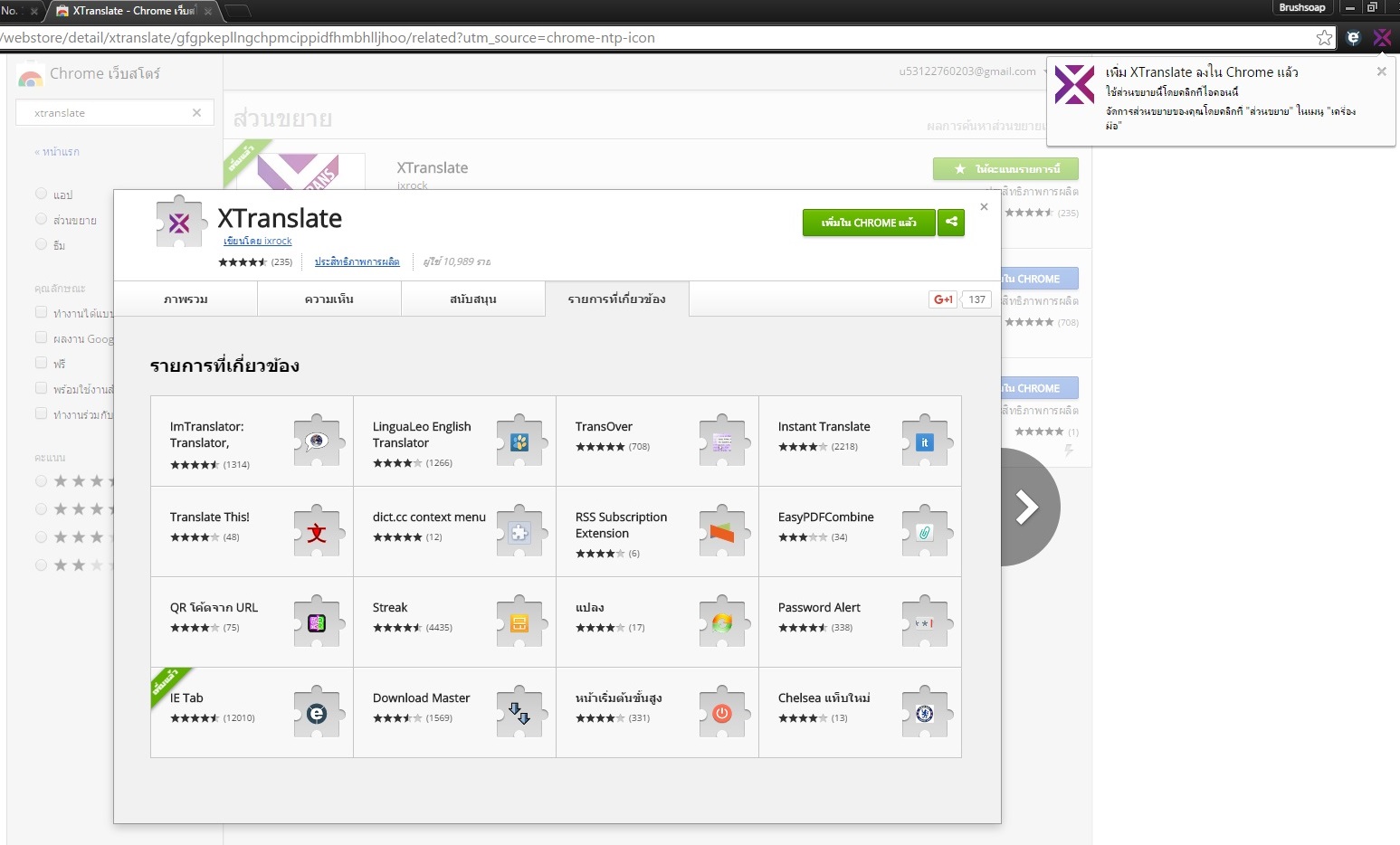Viewport: 1400px width, 845px height.
Task: Open the Translate This! extension icon
Action: pyautogui.click(x=317, y=531)
